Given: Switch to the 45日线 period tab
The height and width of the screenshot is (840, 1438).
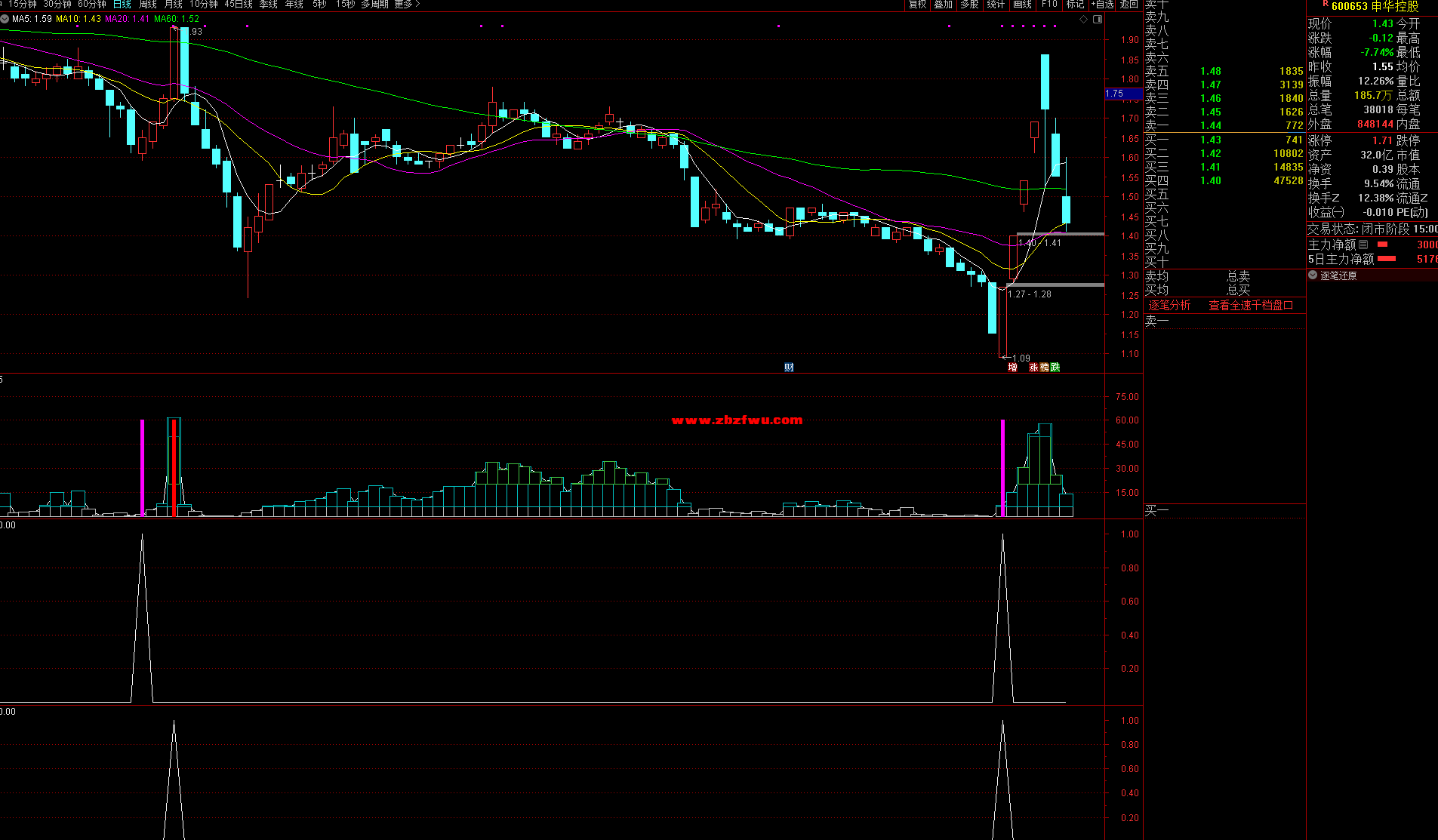Looking at the screenshot, I should [x=239, y=5].
